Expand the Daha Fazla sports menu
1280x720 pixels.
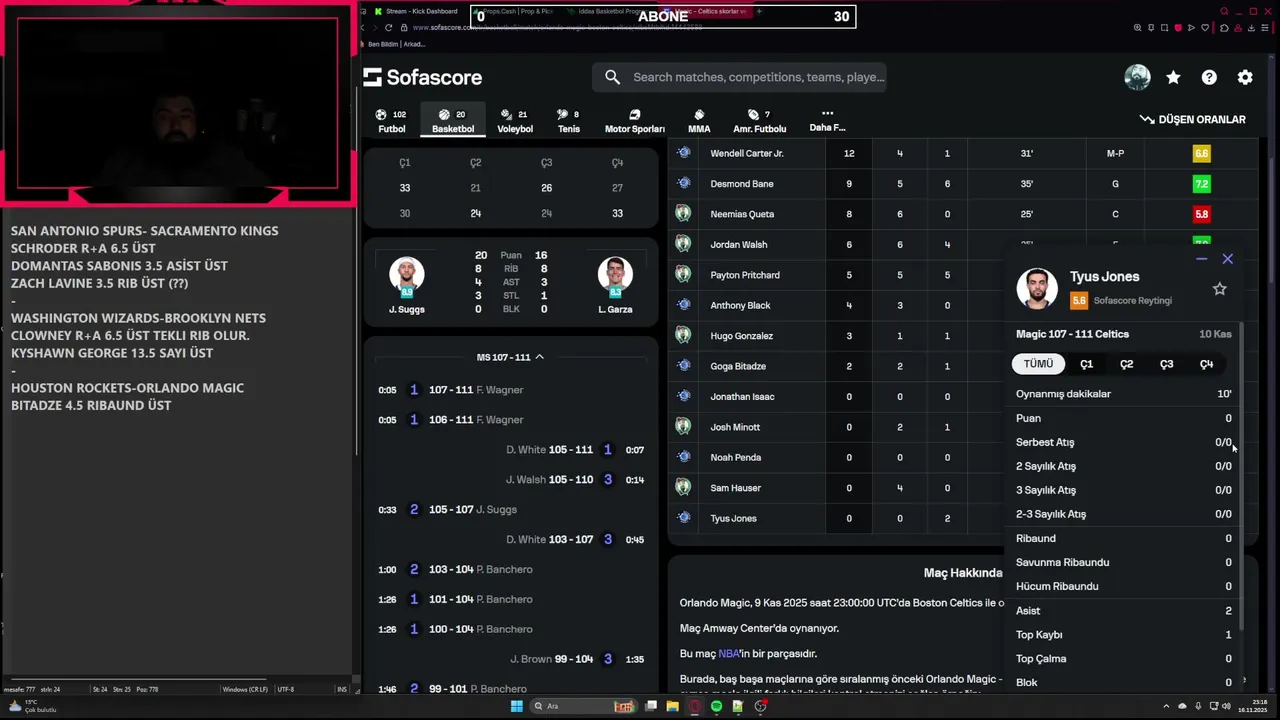click(x=827, y=121)
